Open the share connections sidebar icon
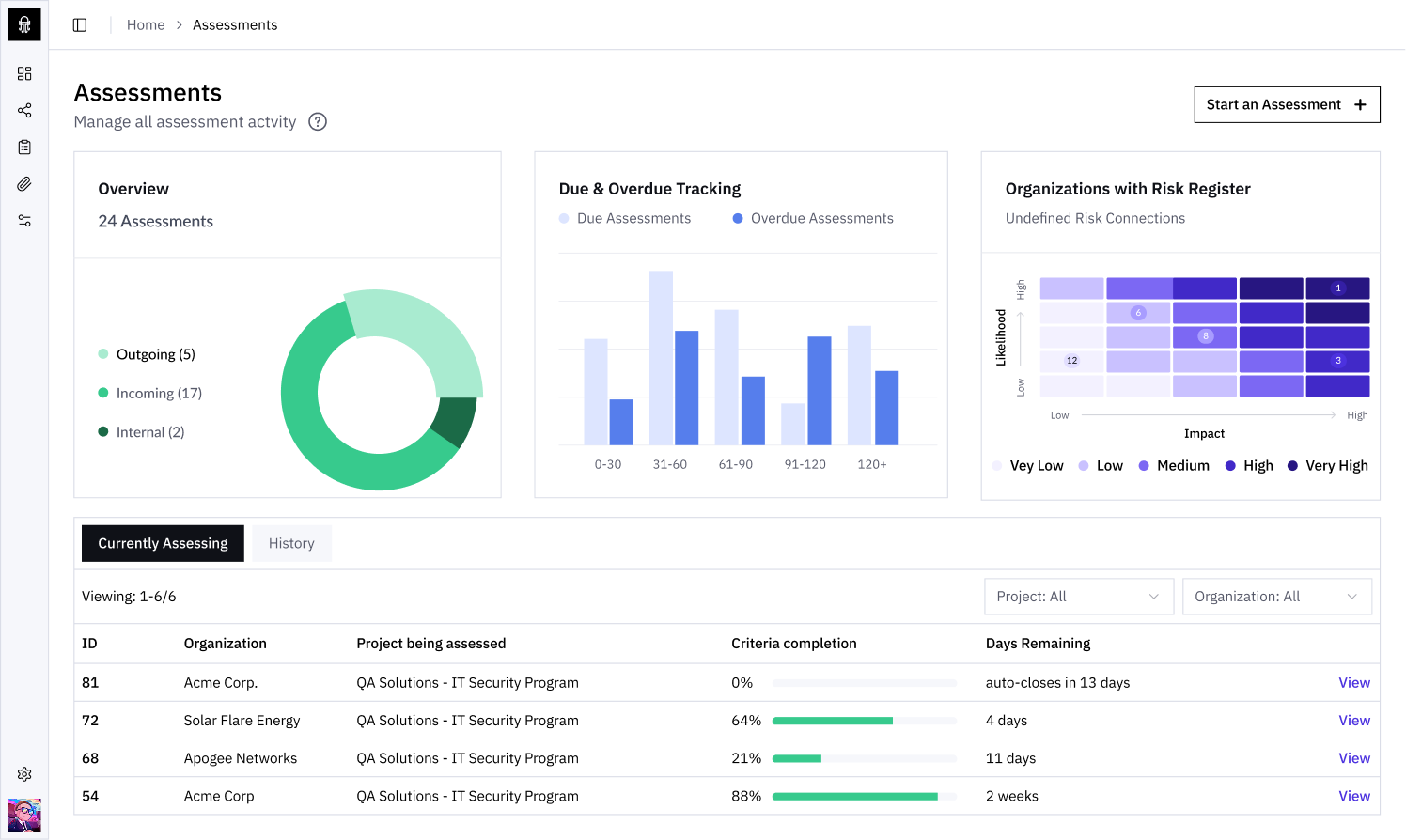This screenshot has height=840, width=1406. tap(24, 110)
